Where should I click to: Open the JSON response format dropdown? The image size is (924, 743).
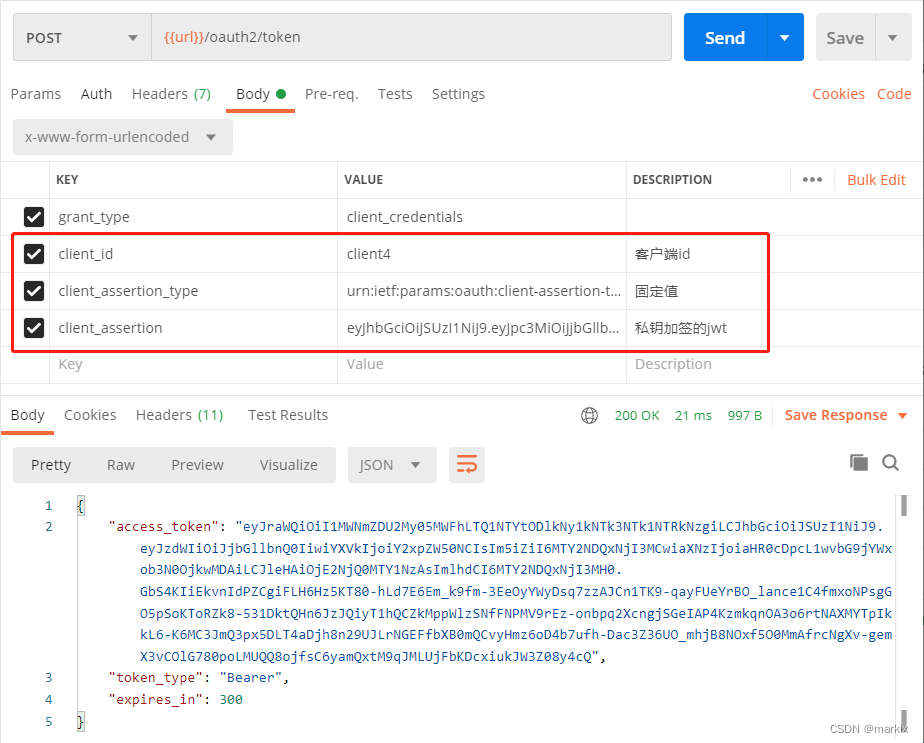click(x=392, y=464)
